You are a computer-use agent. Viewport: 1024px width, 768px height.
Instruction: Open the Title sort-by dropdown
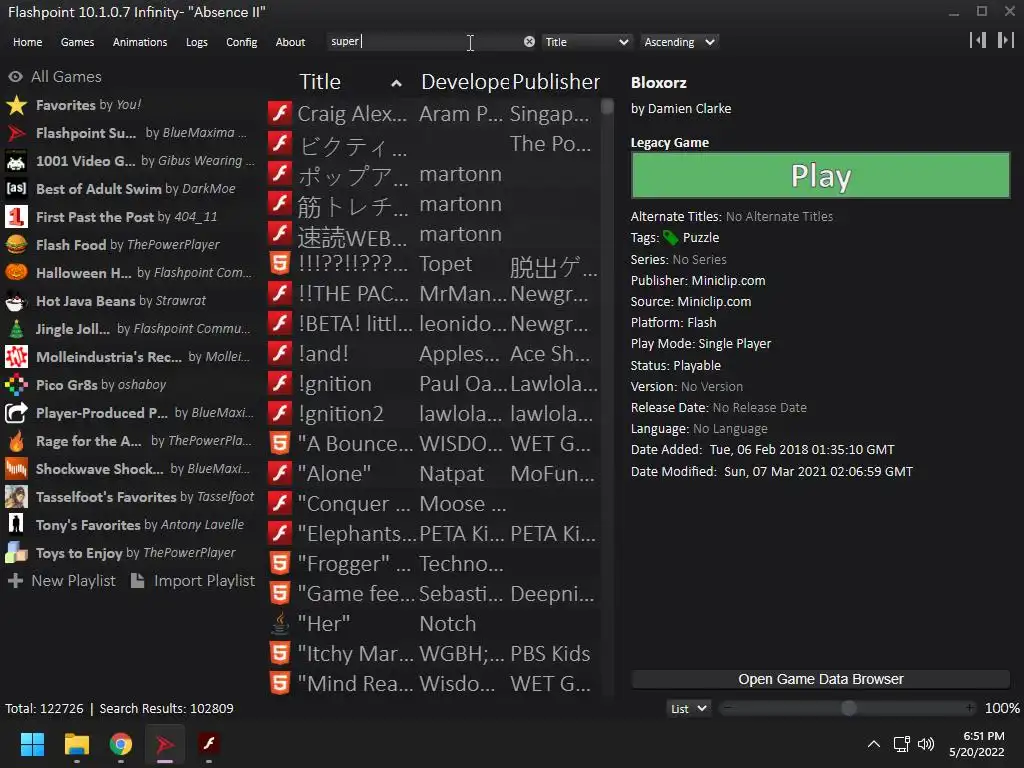pos(586,42)
